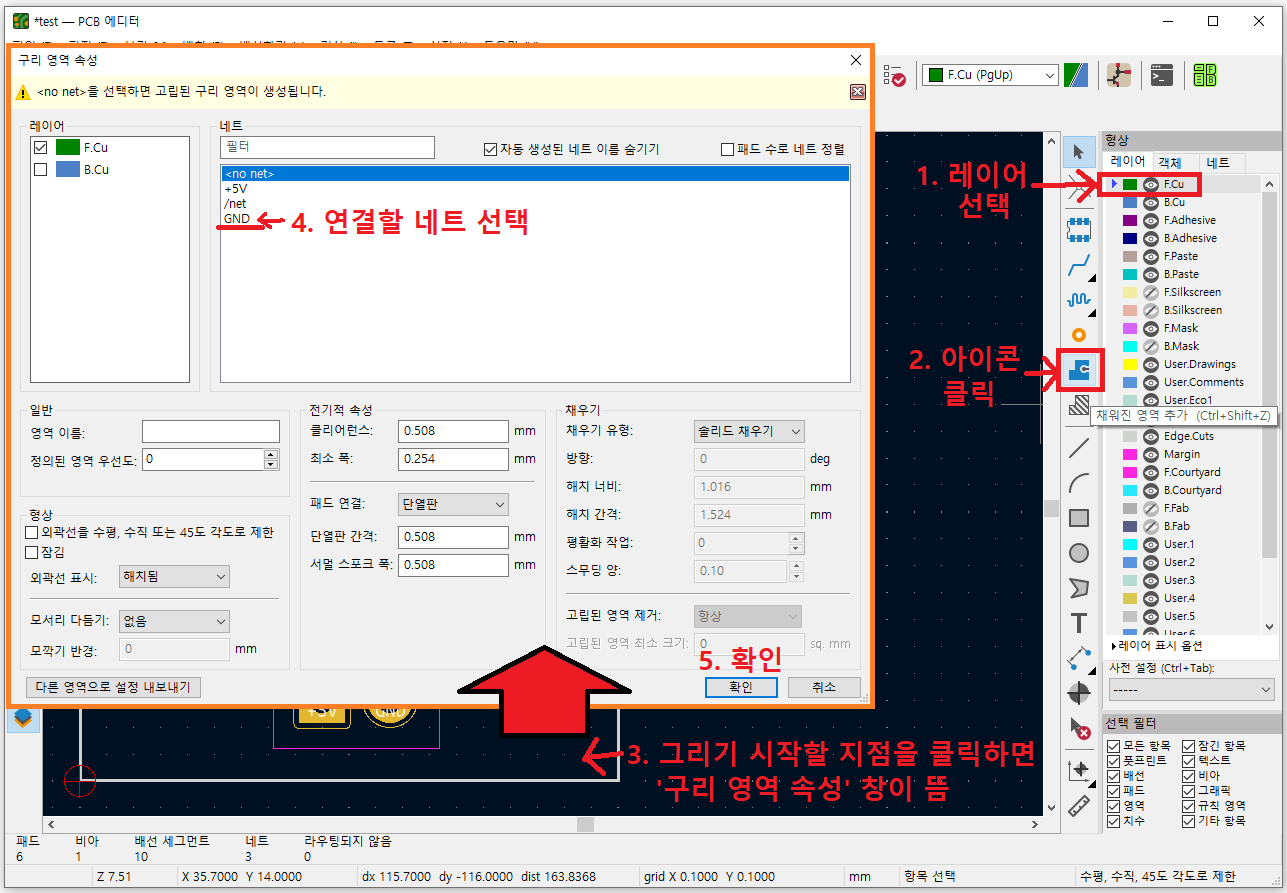Select the arrow selection tool
Image resolution: width=1287 pixels, height=893 pixels.
[1078, 152]
